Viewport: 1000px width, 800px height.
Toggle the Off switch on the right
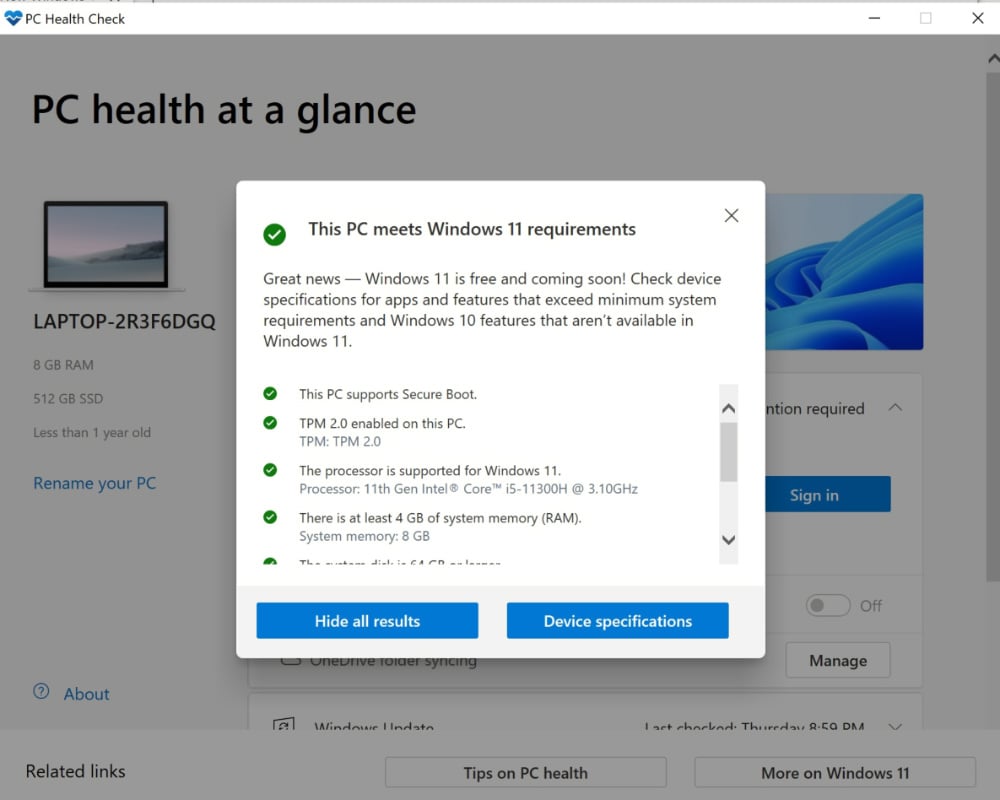tap(828, 605)
